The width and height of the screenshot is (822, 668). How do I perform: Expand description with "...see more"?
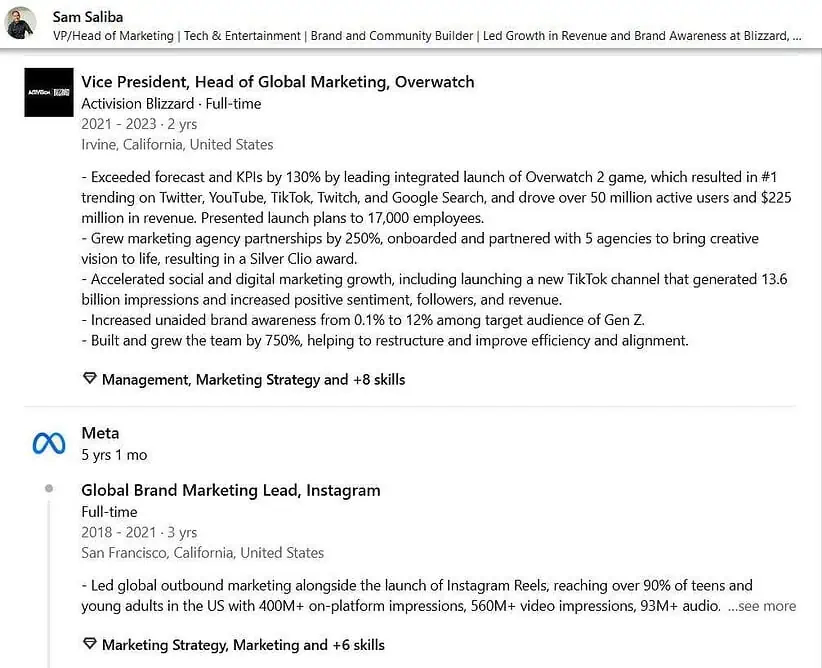coord(761,606)
